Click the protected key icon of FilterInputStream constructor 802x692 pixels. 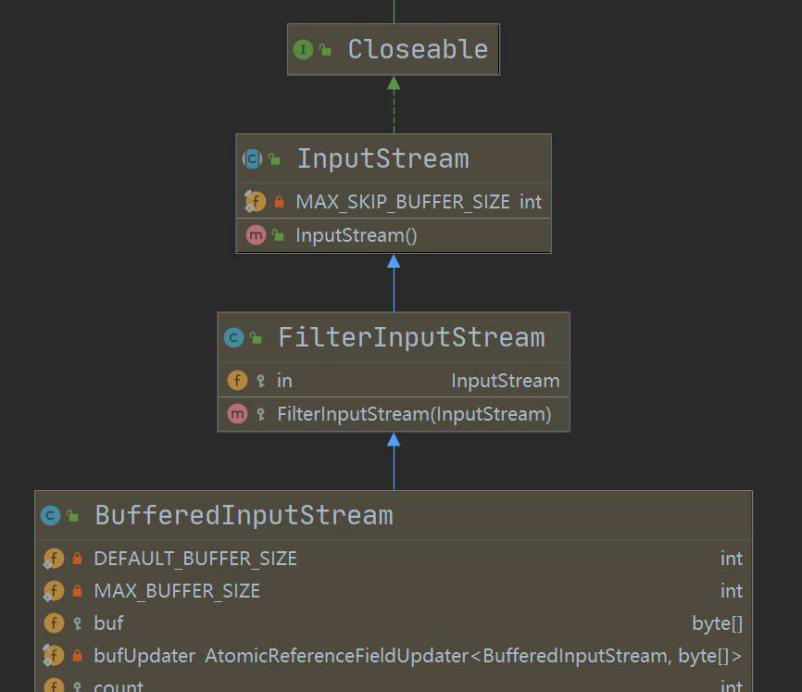[x=261, y=414]
